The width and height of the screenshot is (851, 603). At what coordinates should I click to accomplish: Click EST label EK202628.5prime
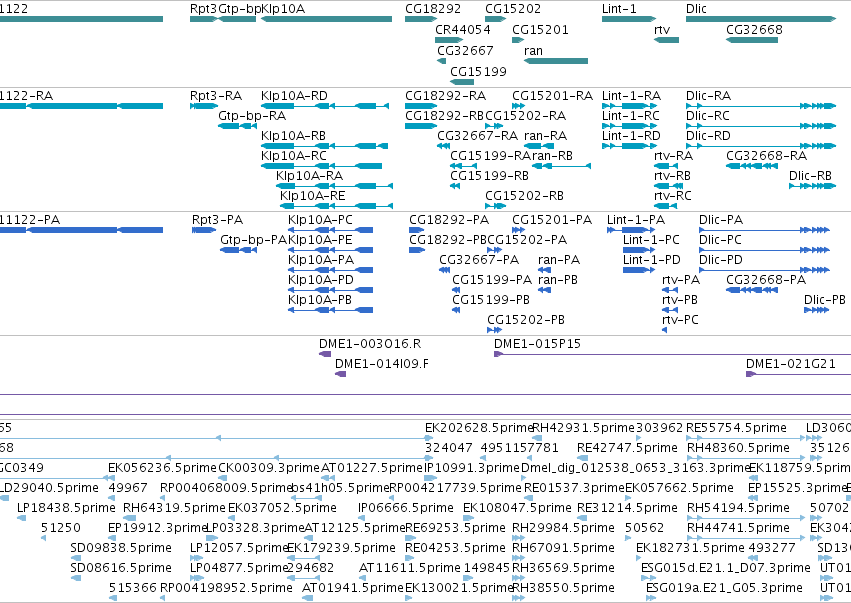tap(479, 428)
